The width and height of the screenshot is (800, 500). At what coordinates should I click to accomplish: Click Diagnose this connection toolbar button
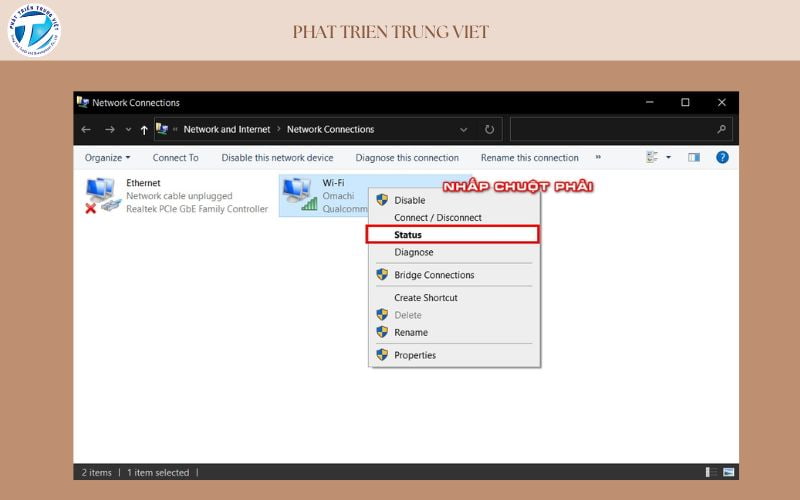(x=407, y=158)
